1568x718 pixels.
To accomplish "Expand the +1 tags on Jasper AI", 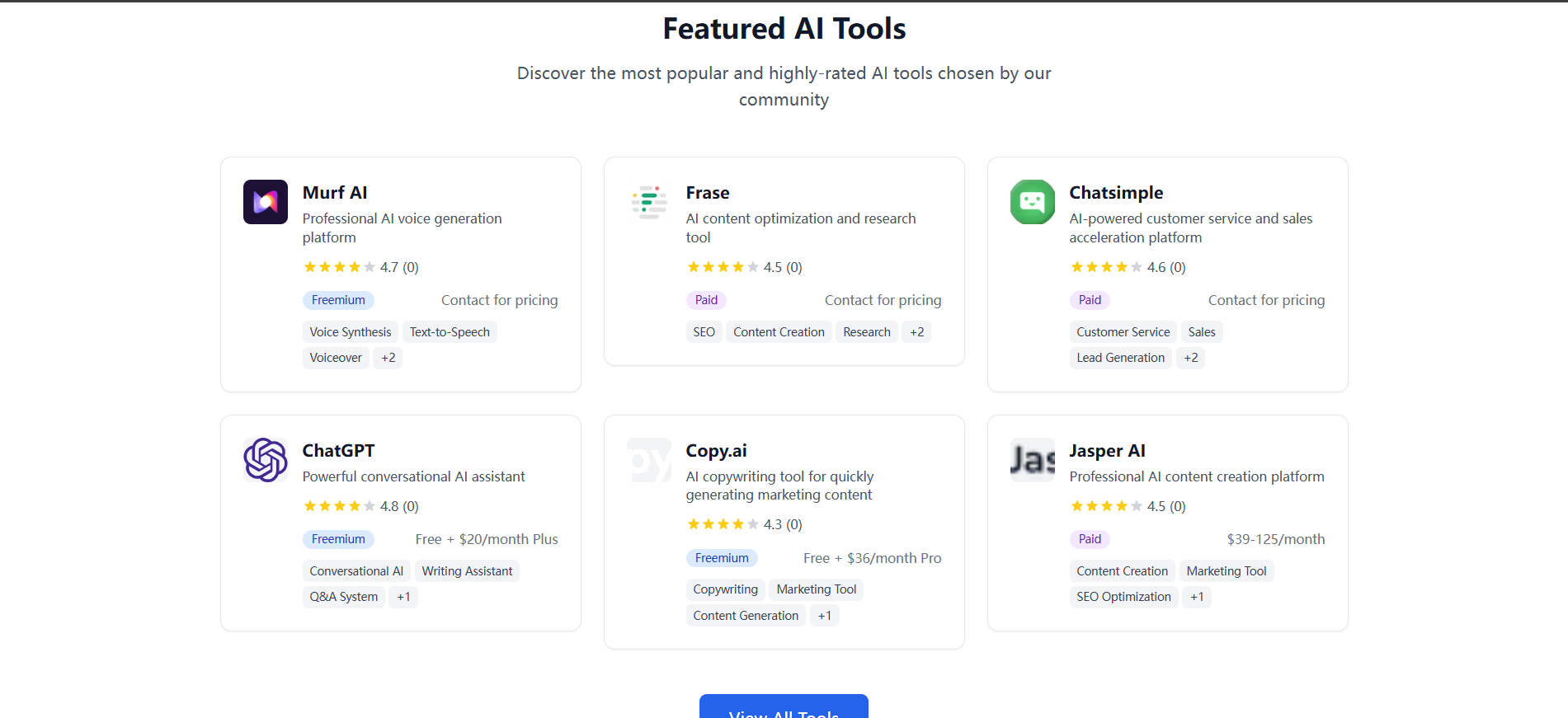I will (1197, 597).
